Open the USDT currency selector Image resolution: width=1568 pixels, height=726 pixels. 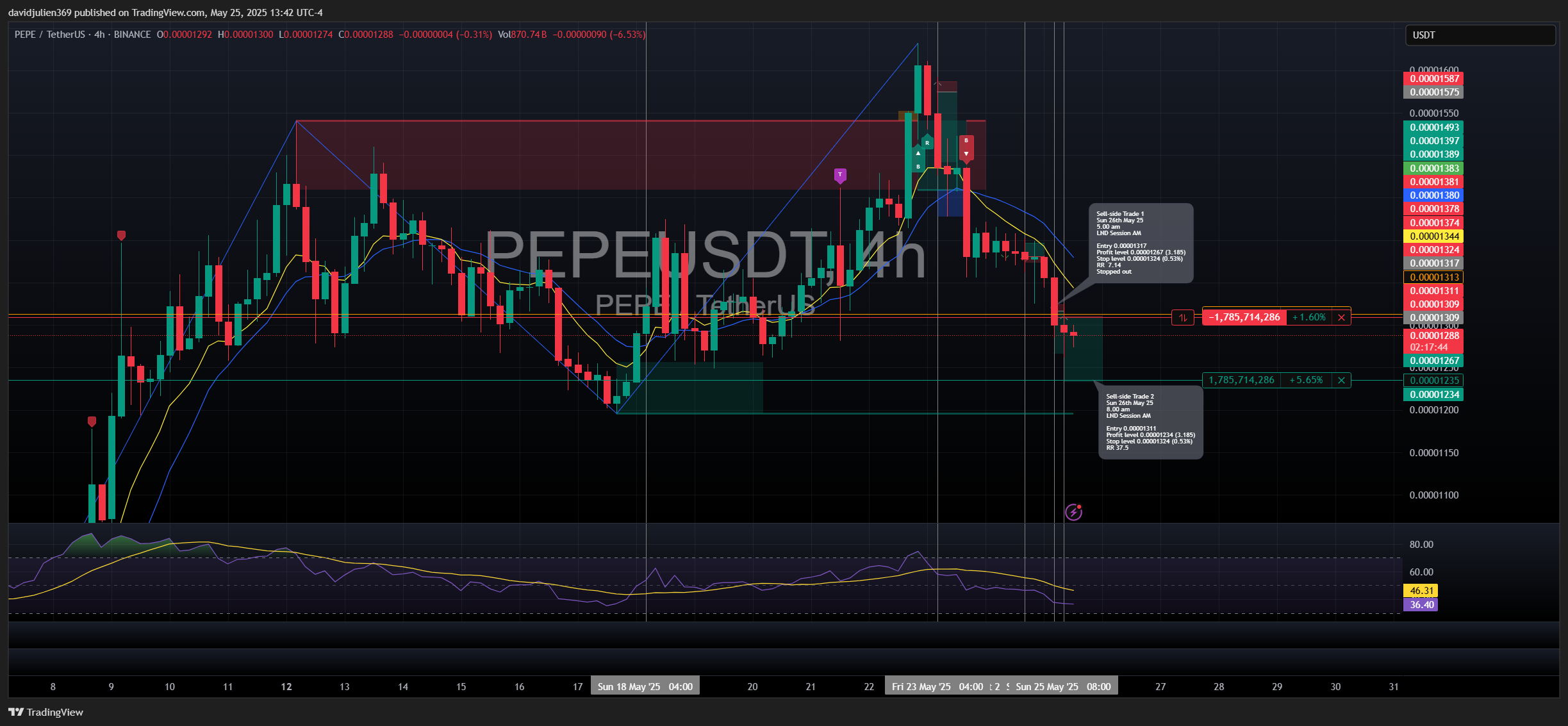1480,35
